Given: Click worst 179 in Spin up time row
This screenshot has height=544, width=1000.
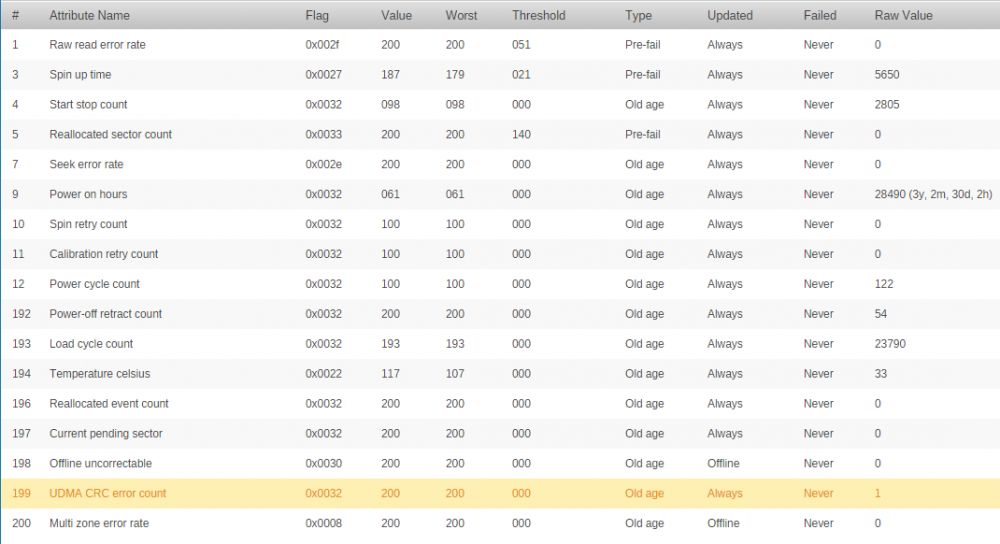Looking at the screenshot, I should pos(455,75).
